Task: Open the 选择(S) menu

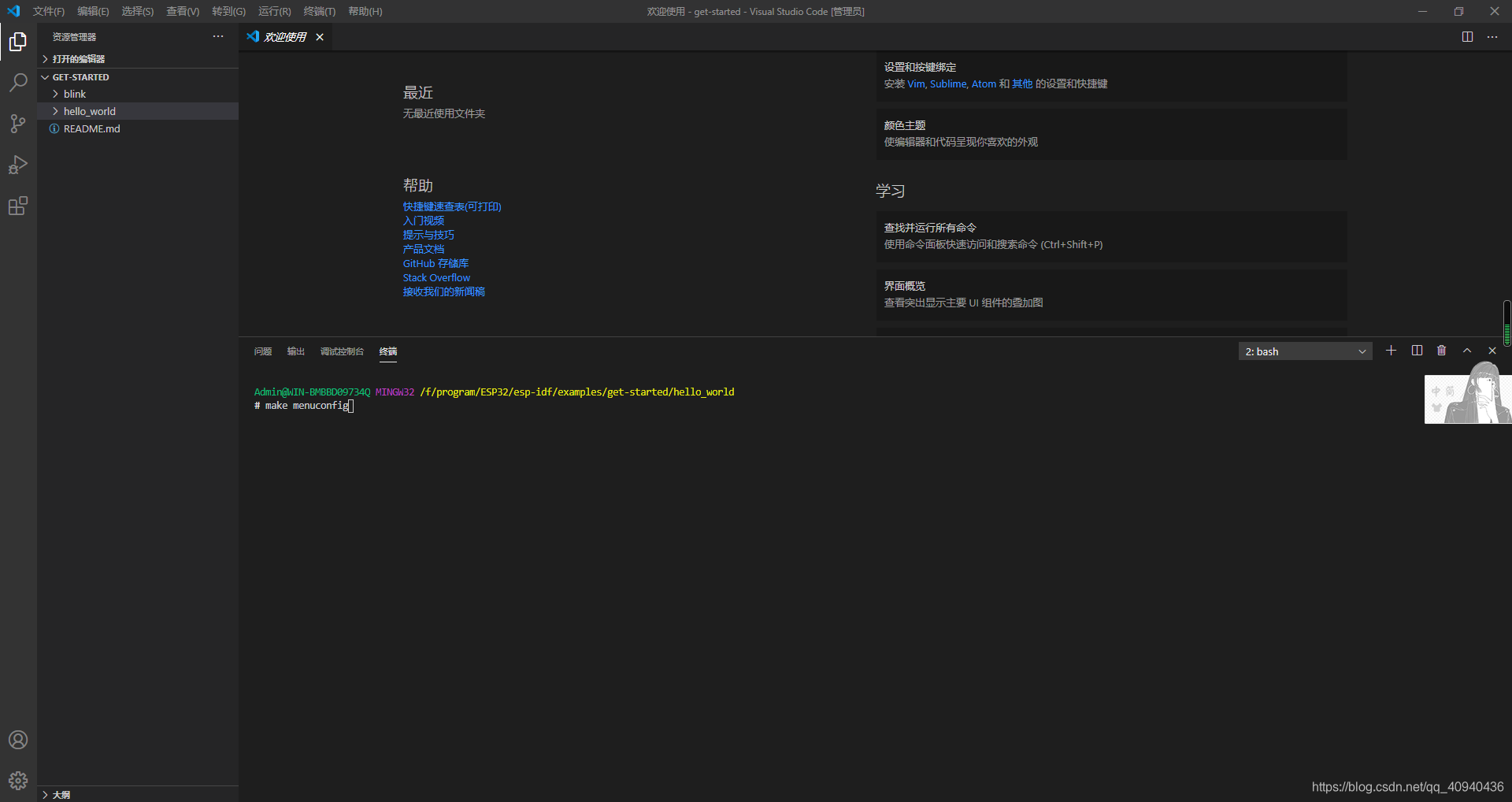Action: (x=138, y=11)
